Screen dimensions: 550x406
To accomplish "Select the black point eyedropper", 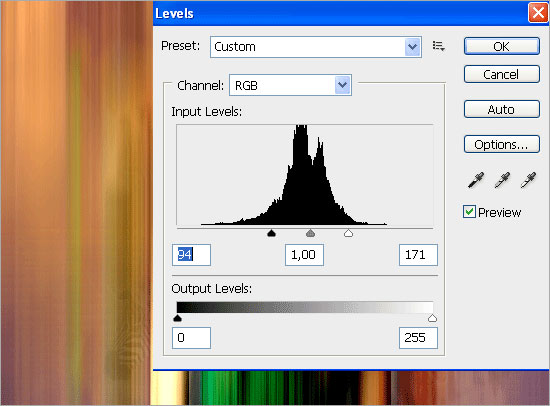I will coord(476,180).
